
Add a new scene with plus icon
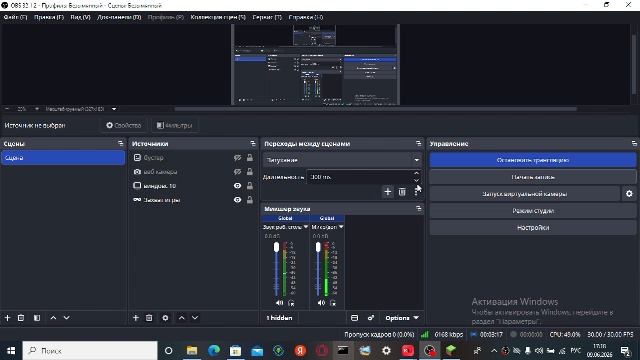[7, 318]
